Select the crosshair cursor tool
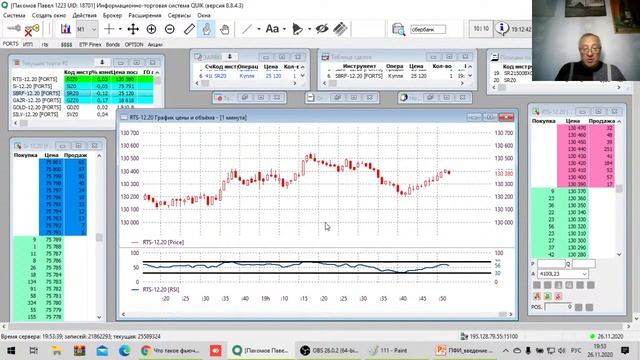Image resolution: width=640 pixels, height=360 pixels. pos(109,29)
